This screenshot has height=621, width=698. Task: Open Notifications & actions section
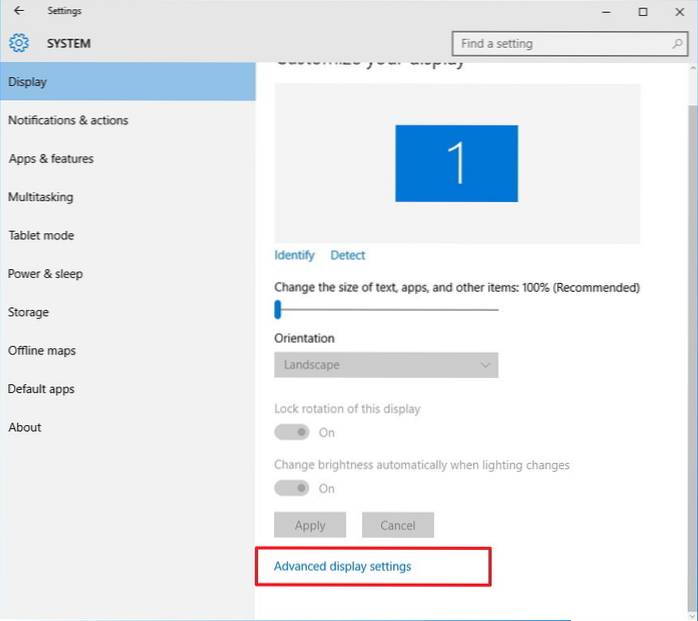point(68,120)
